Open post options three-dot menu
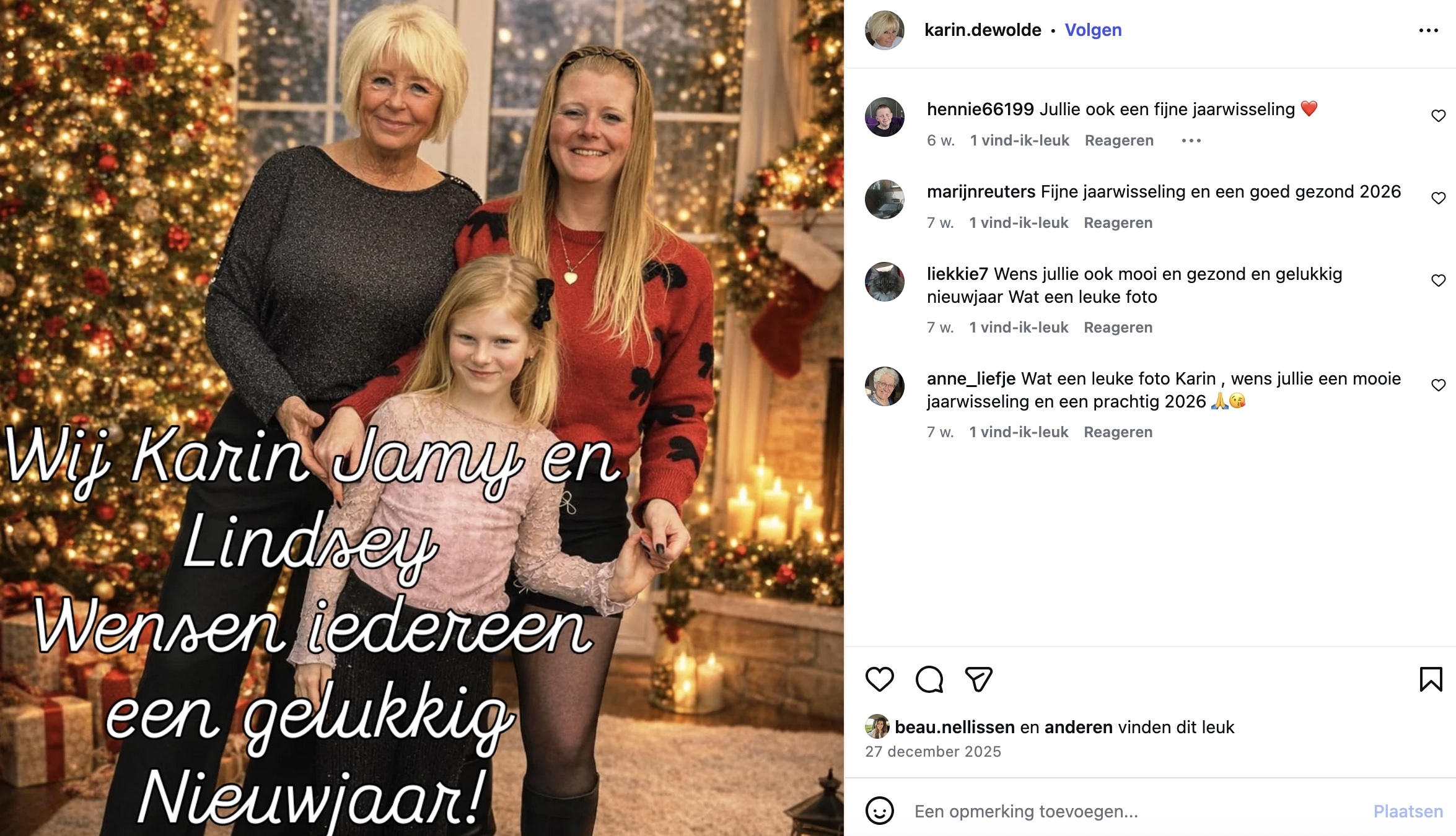Image resolution: width=1456 pixels, height=836 pixels. pos(1428,30)
